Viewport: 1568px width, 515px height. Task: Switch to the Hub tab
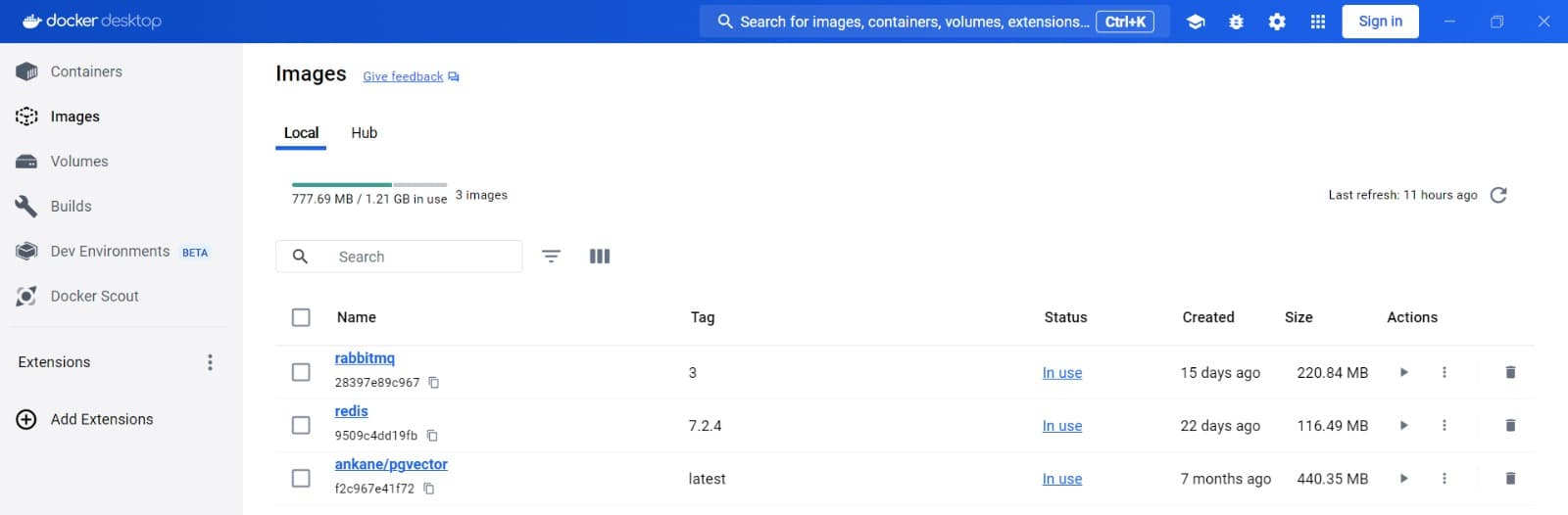point(365,133)
